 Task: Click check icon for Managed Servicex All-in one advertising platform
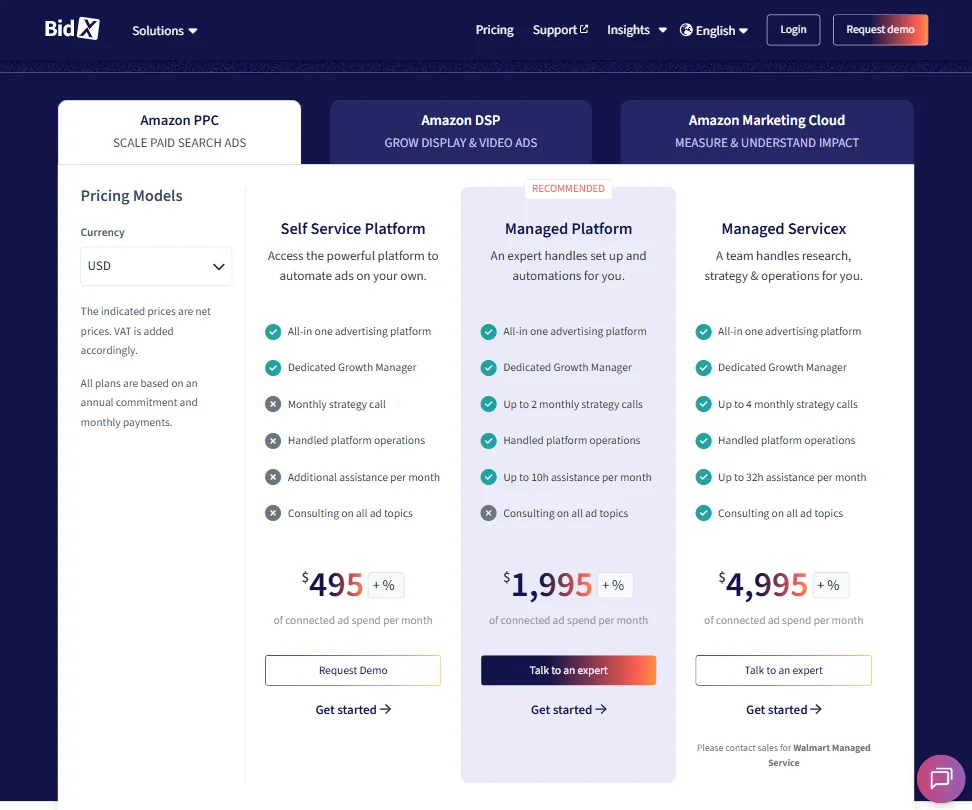click(703, 332)
